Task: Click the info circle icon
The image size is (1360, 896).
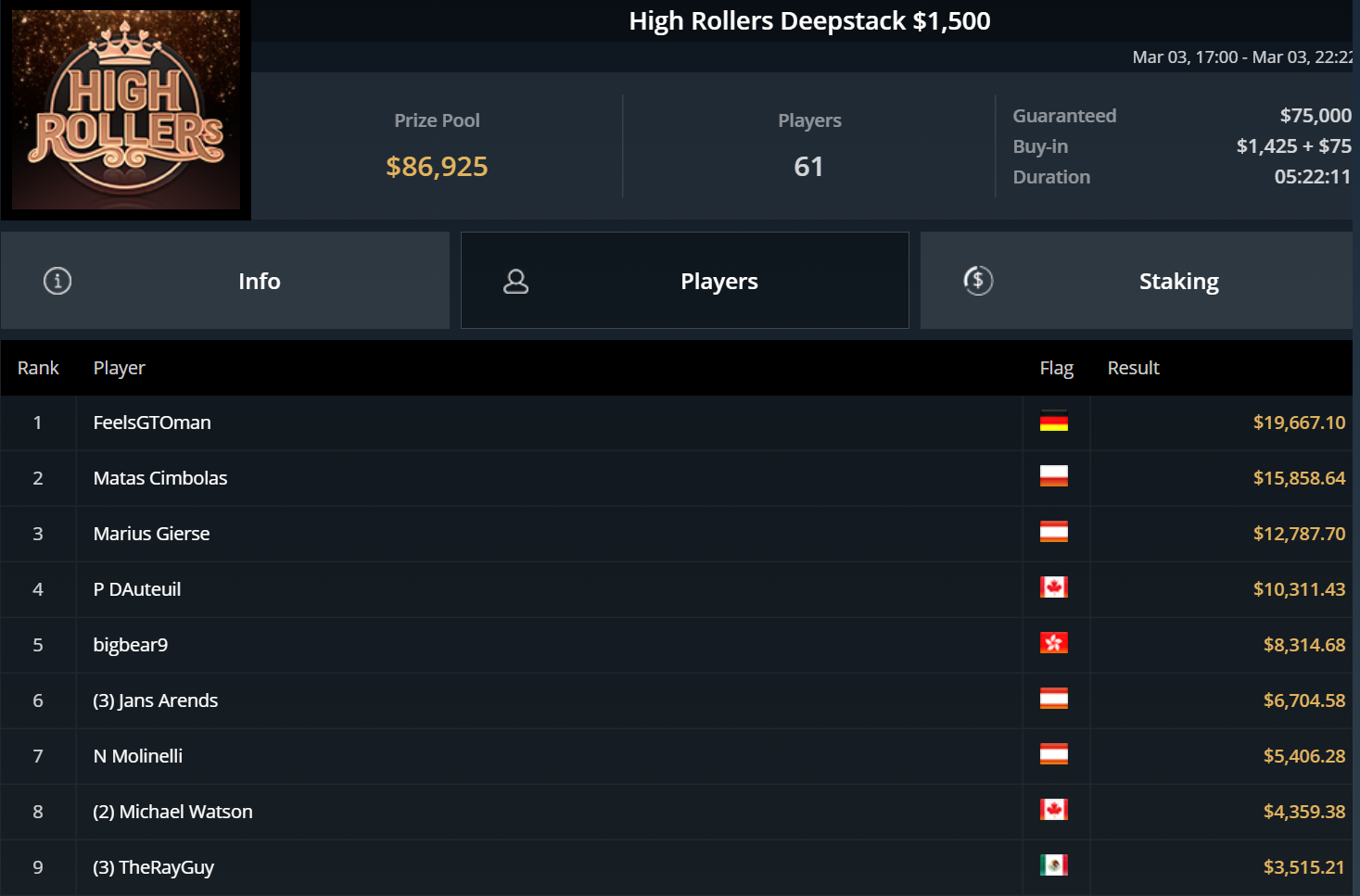Action: pos(57,281)
